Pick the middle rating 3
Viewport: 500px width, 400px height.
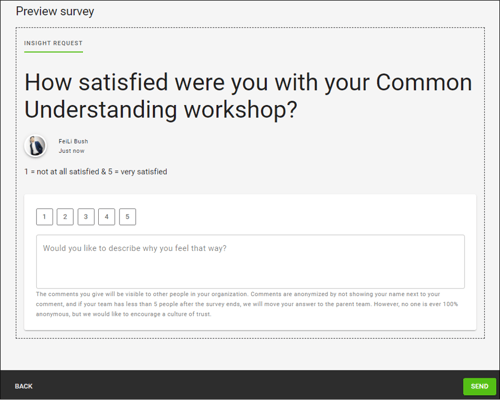[86, 217]
